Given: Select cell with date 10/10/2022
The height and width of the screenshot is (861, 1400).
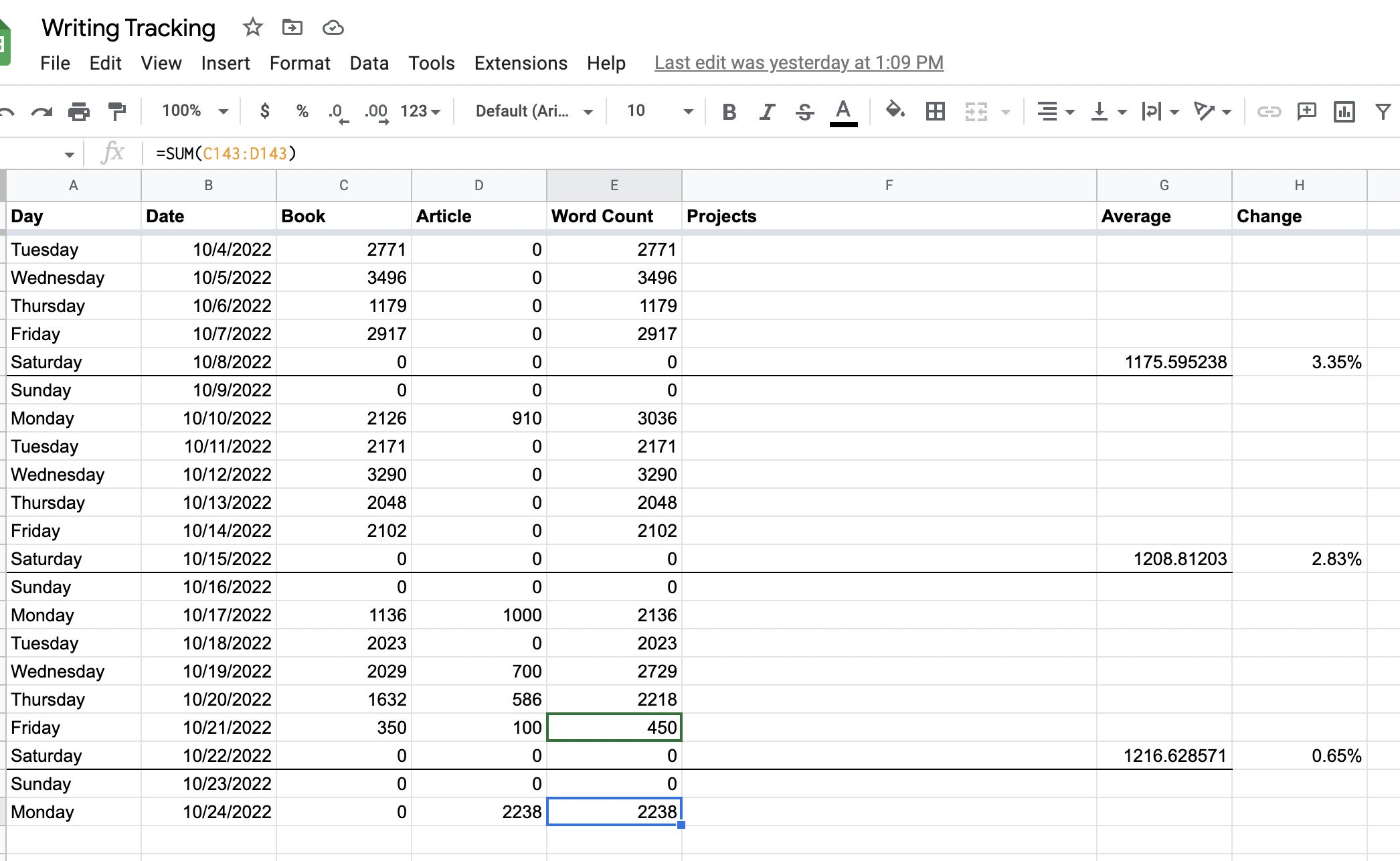Looking at the screenshot, I should tap(208, 418).
